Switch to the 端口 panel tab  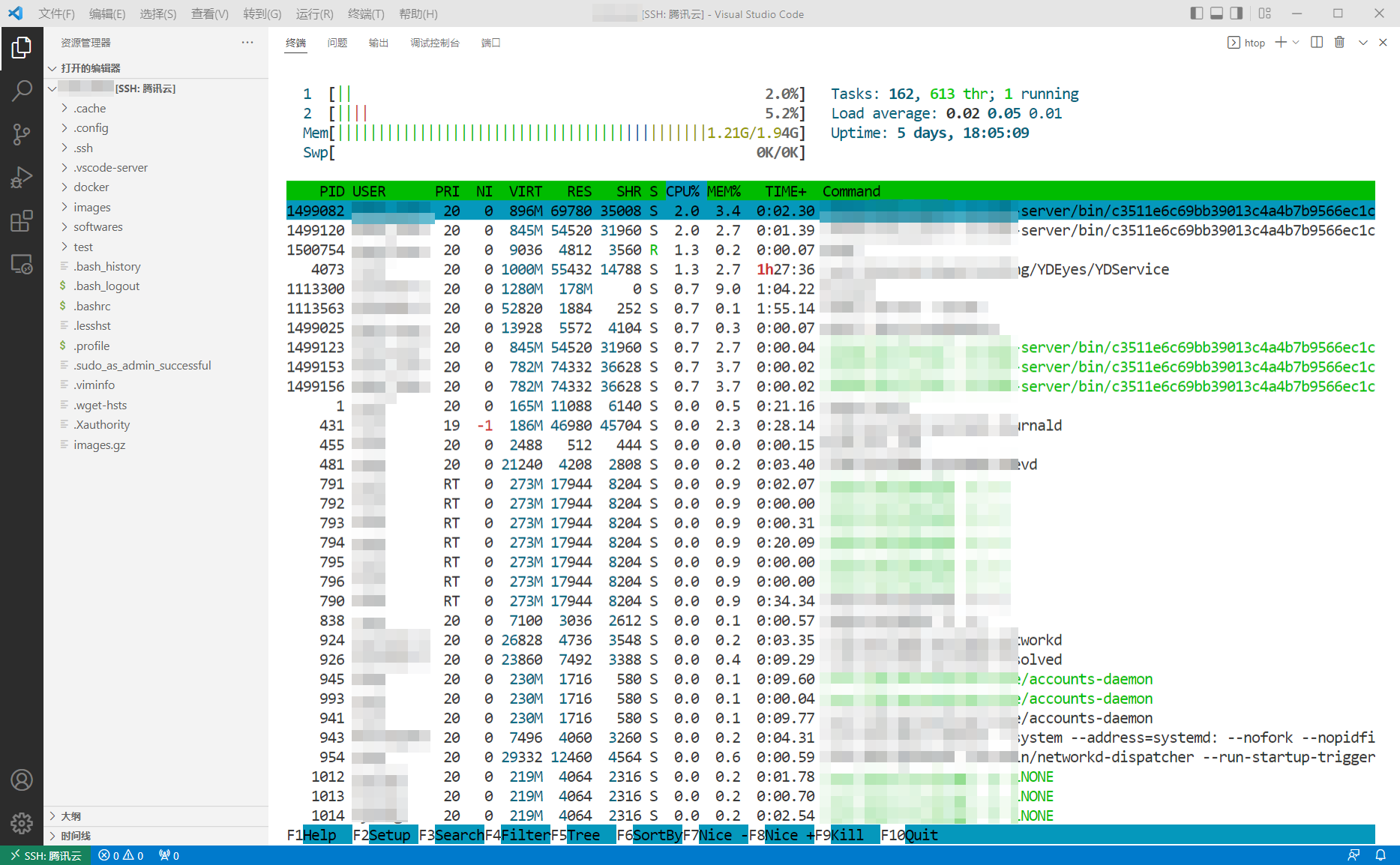491,43
